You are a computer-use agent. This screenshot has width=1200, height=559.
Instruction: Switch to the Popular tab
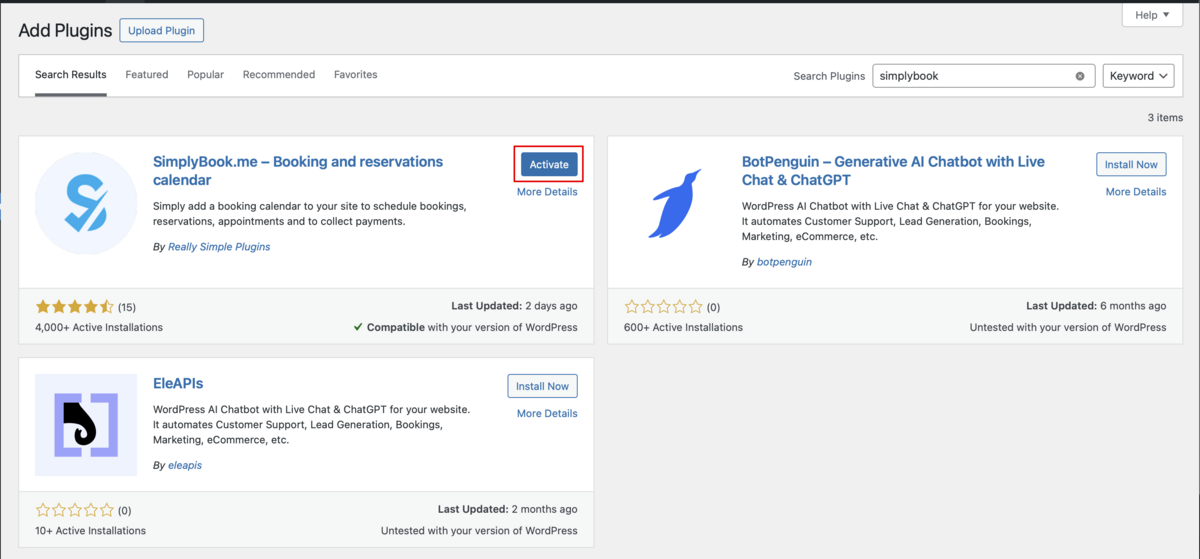205,75
